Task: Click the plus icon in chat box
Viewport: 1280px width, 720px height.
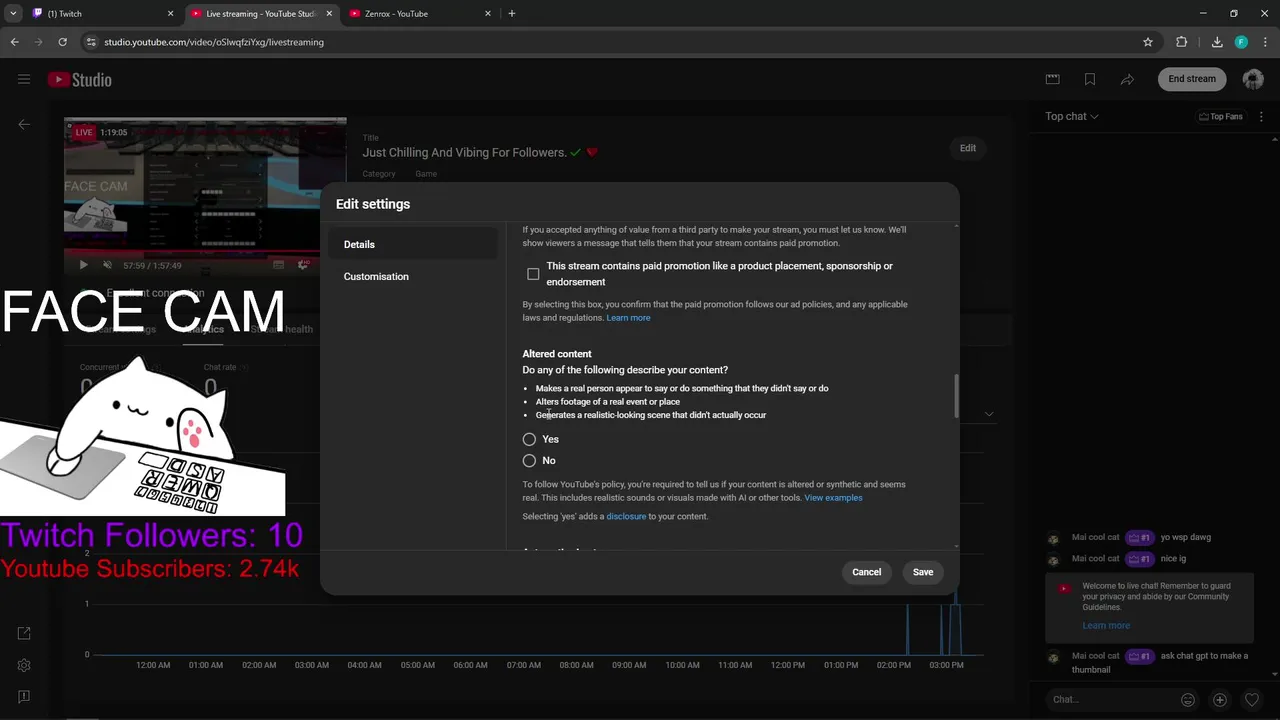Action: (1220, 700)
